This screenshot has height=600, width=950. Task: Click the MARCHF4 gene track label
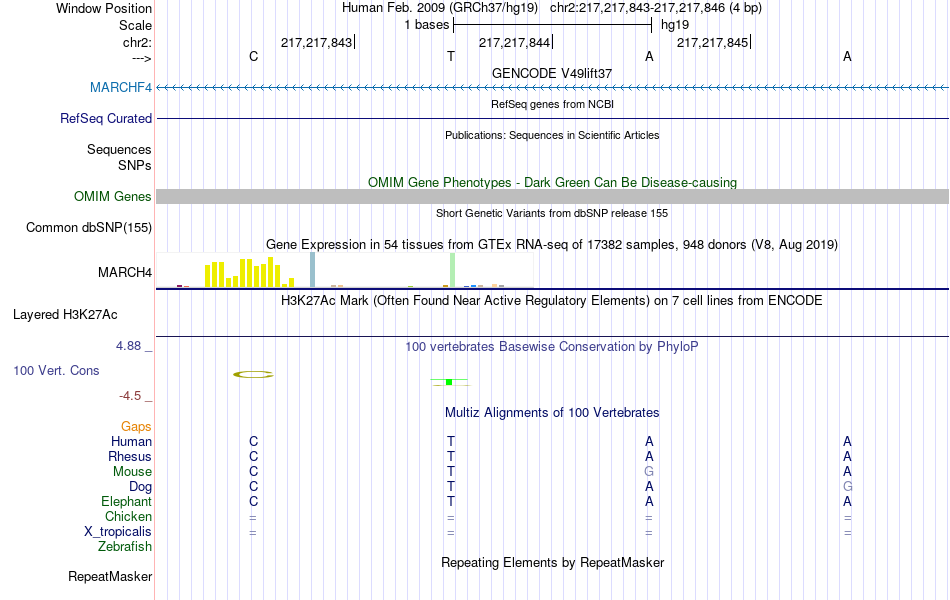pos(121,87)
